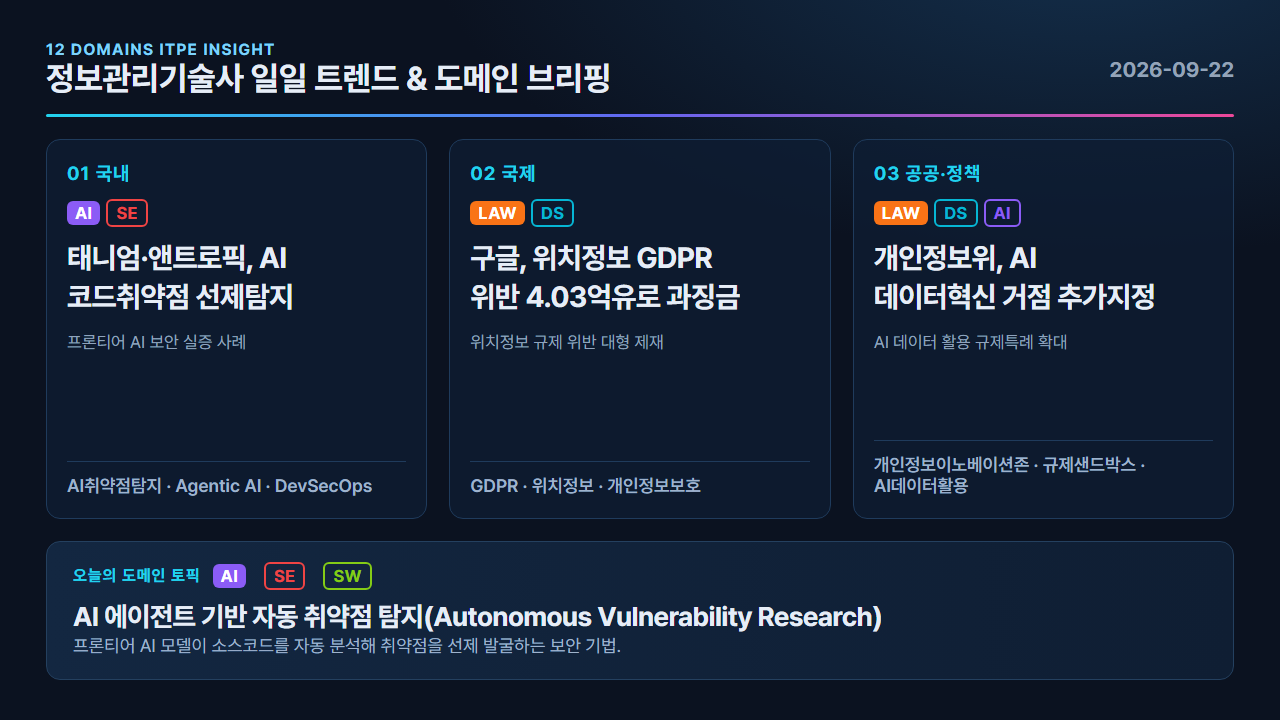Click the date 2026-09-22

pos(1172,70)
